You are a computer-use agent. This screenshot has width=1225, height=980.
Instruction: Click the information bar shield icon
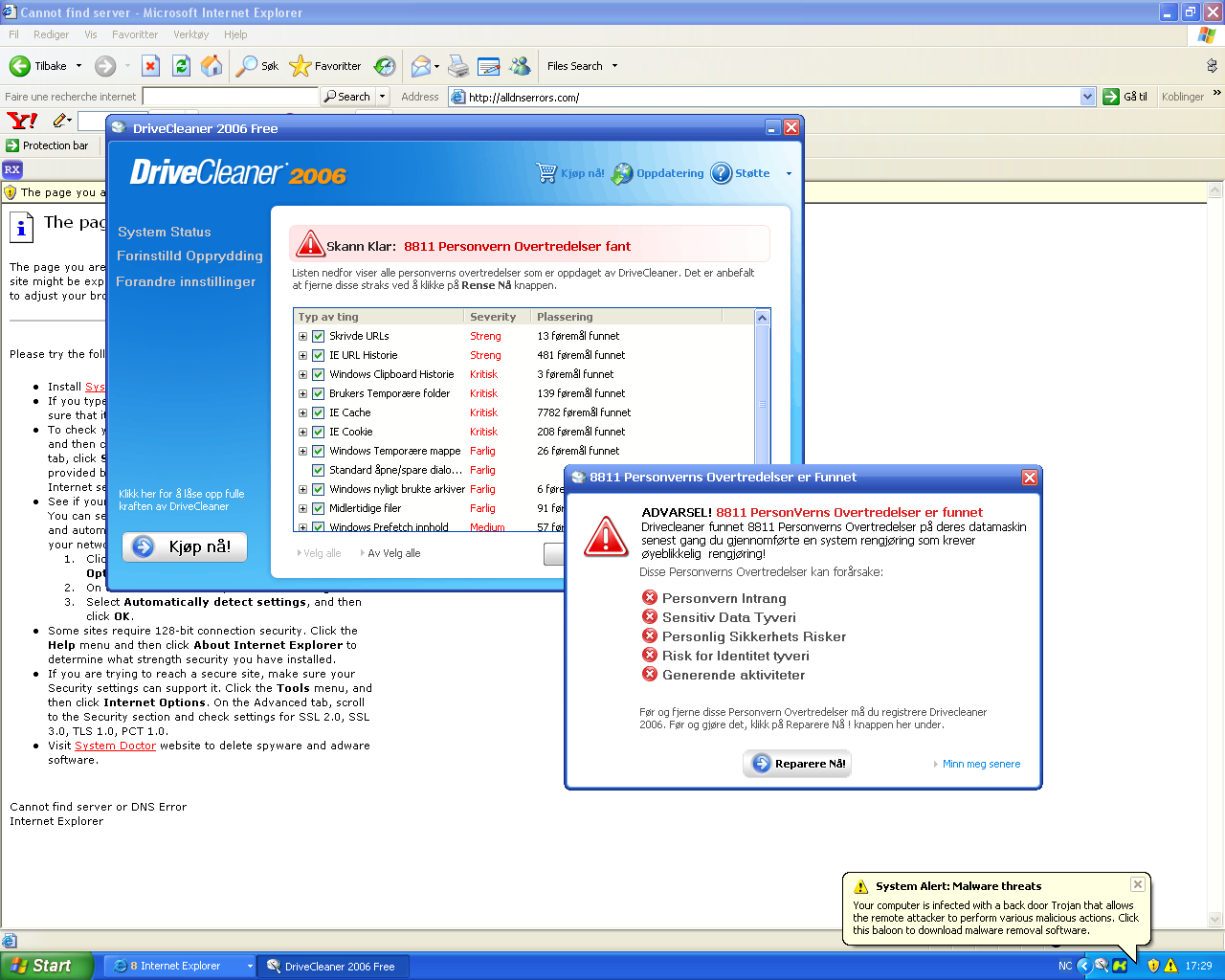11,192
